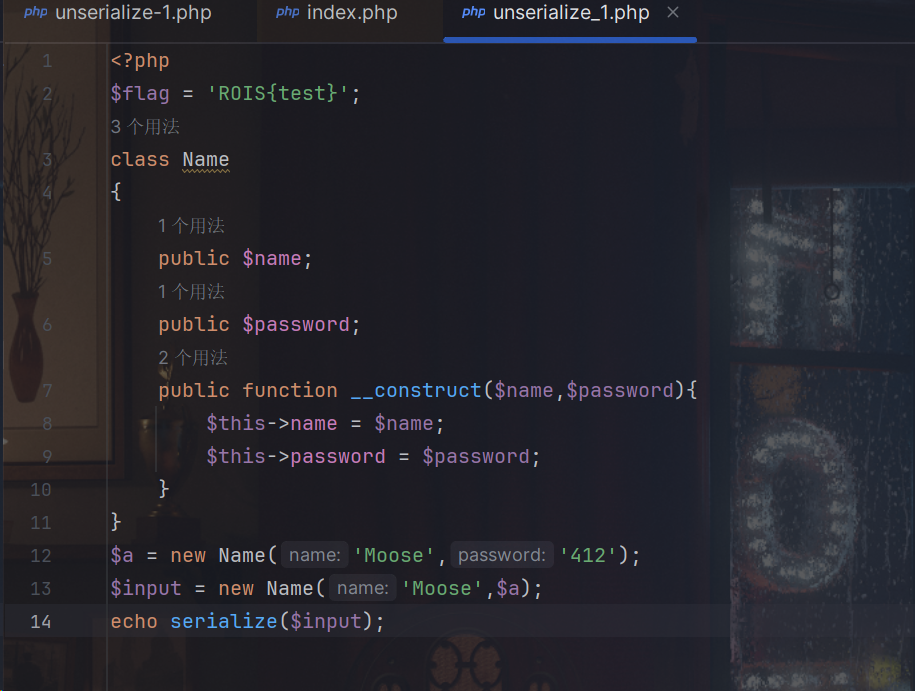
Task: Click the underlined Name class identifier
Action: click(206, 160)
